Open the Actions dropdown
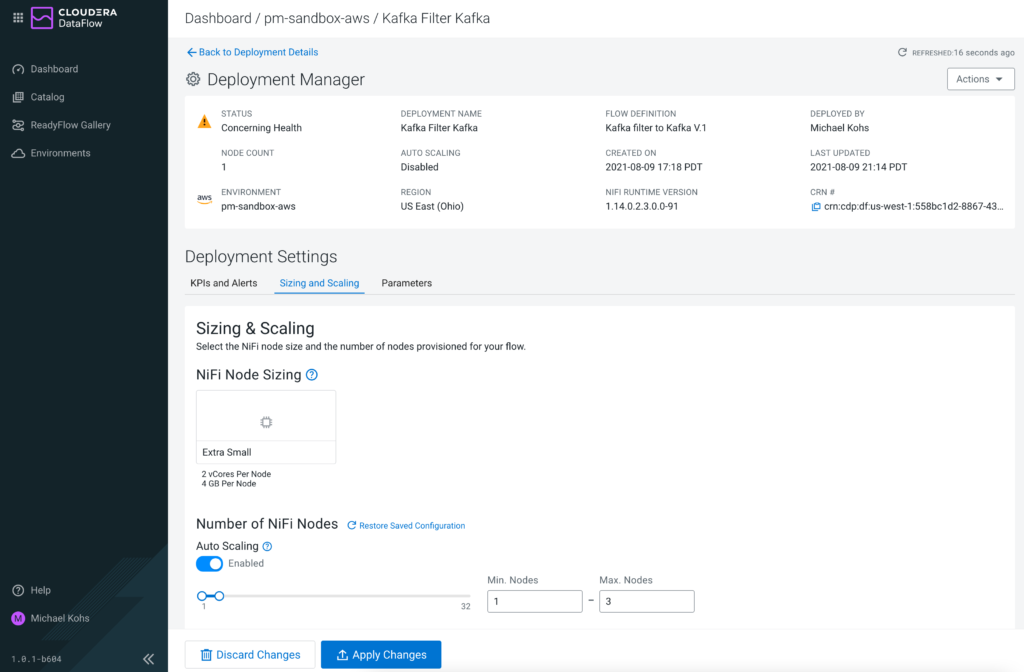This screenshot has width=1024, height=672. pyautogui.click(x=980, y=79)
